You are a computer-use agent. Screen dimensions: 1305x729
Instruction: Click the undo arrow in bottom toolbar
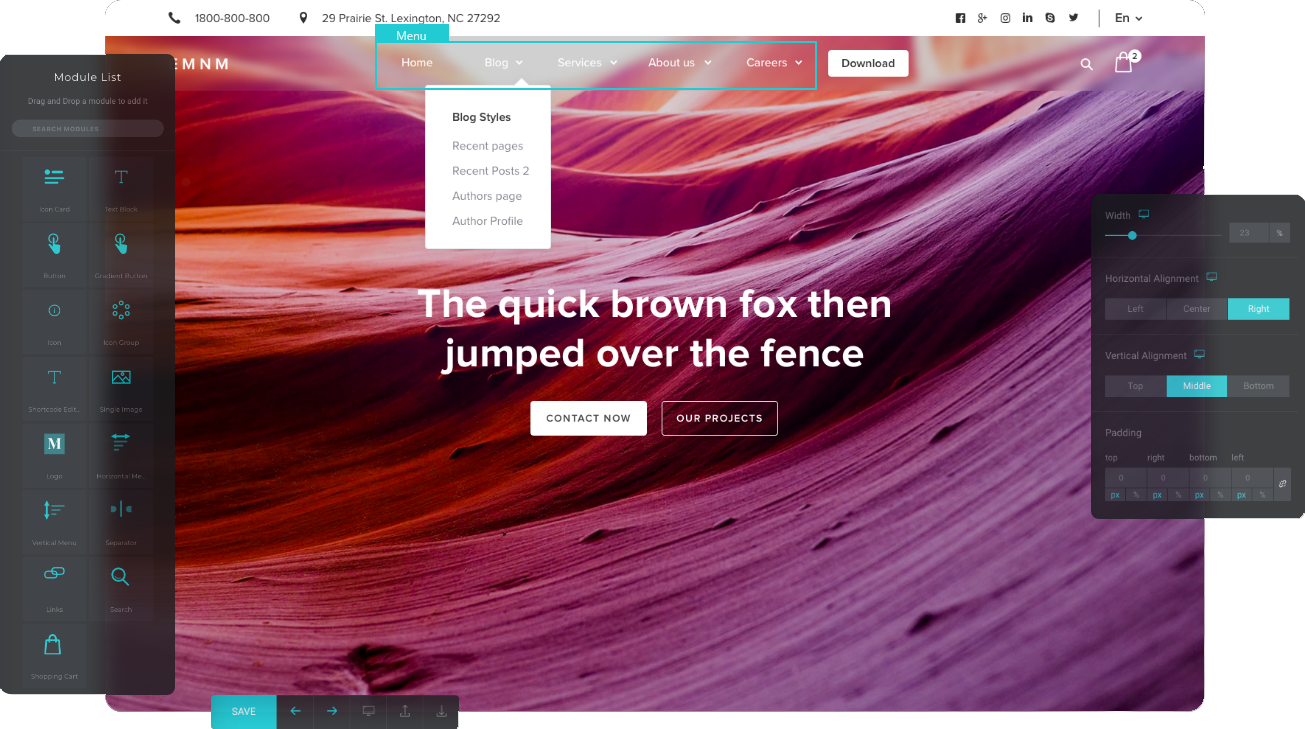(x=295, y=711)
